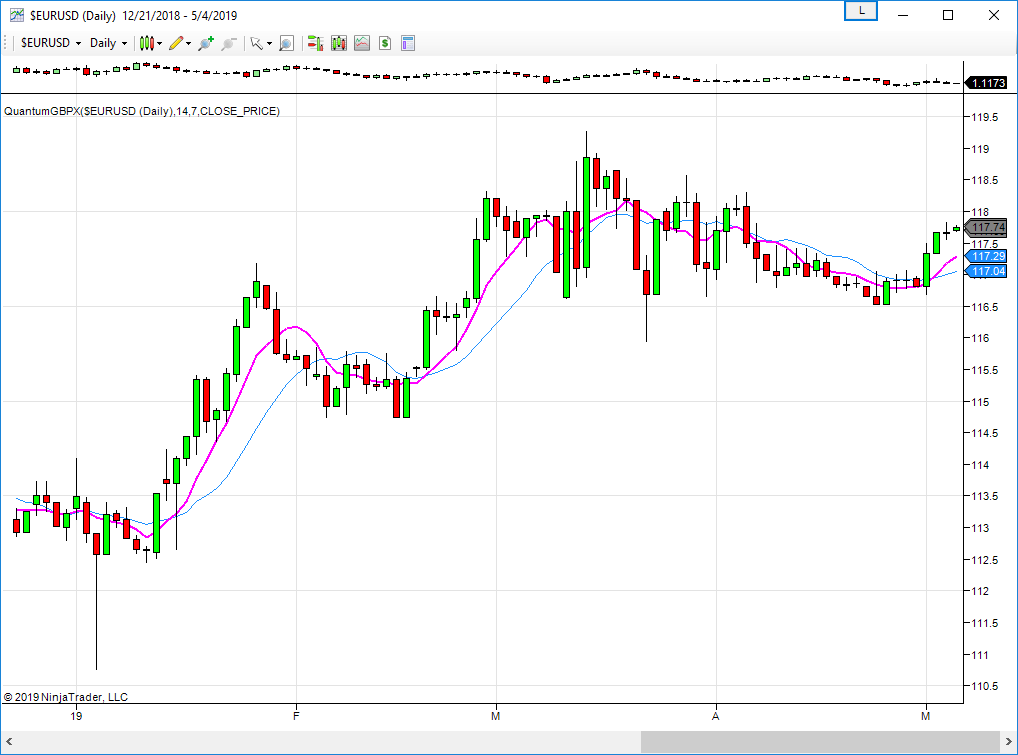Minimize the chart window
This screenshot has height=755, width=1018.
(x=902, y=15)
